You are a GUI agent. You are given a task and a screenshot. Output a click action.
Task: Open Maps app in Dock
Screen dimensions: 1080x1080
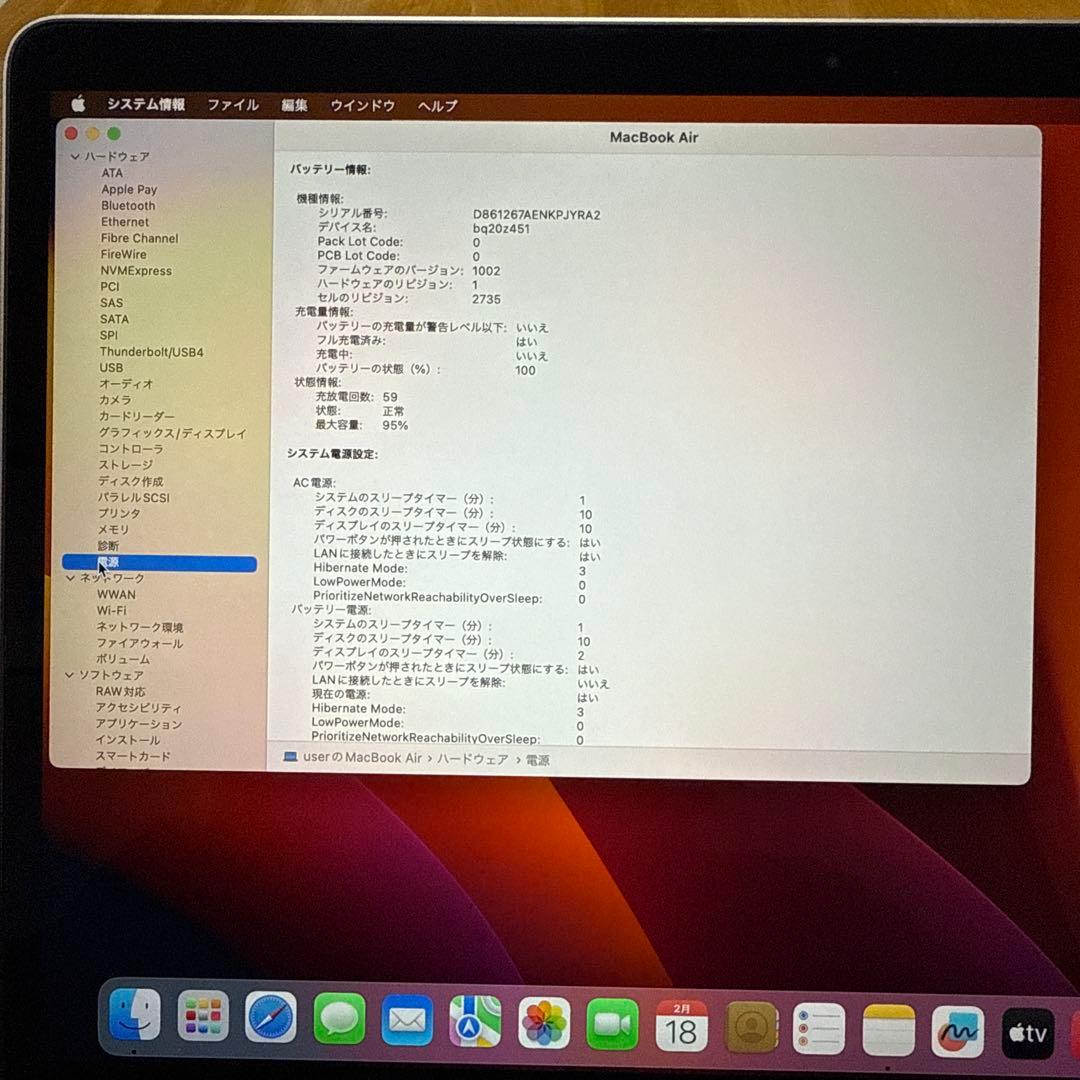coord(475,1021)
